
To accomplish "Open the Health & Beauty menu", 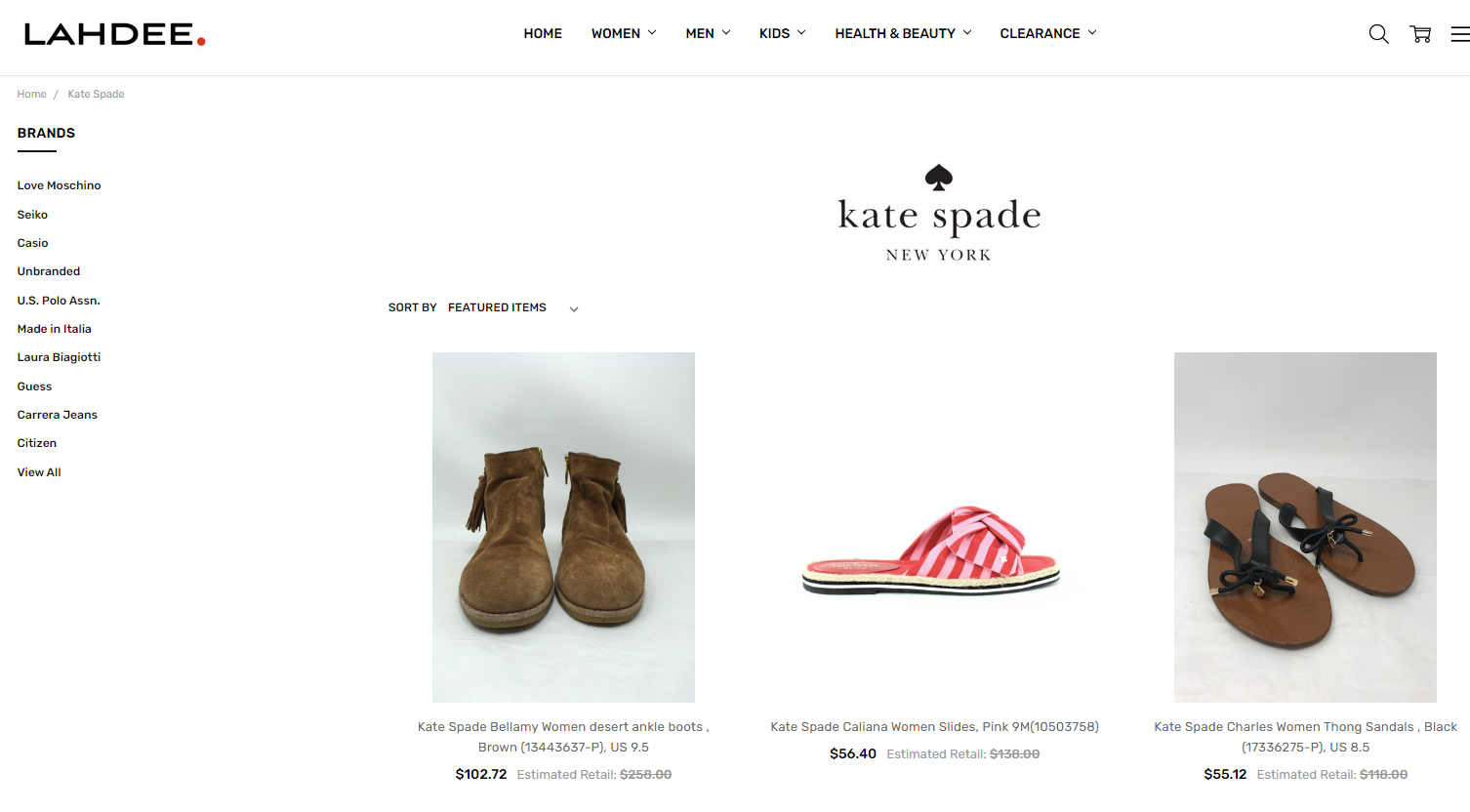I will pos(903,33).
